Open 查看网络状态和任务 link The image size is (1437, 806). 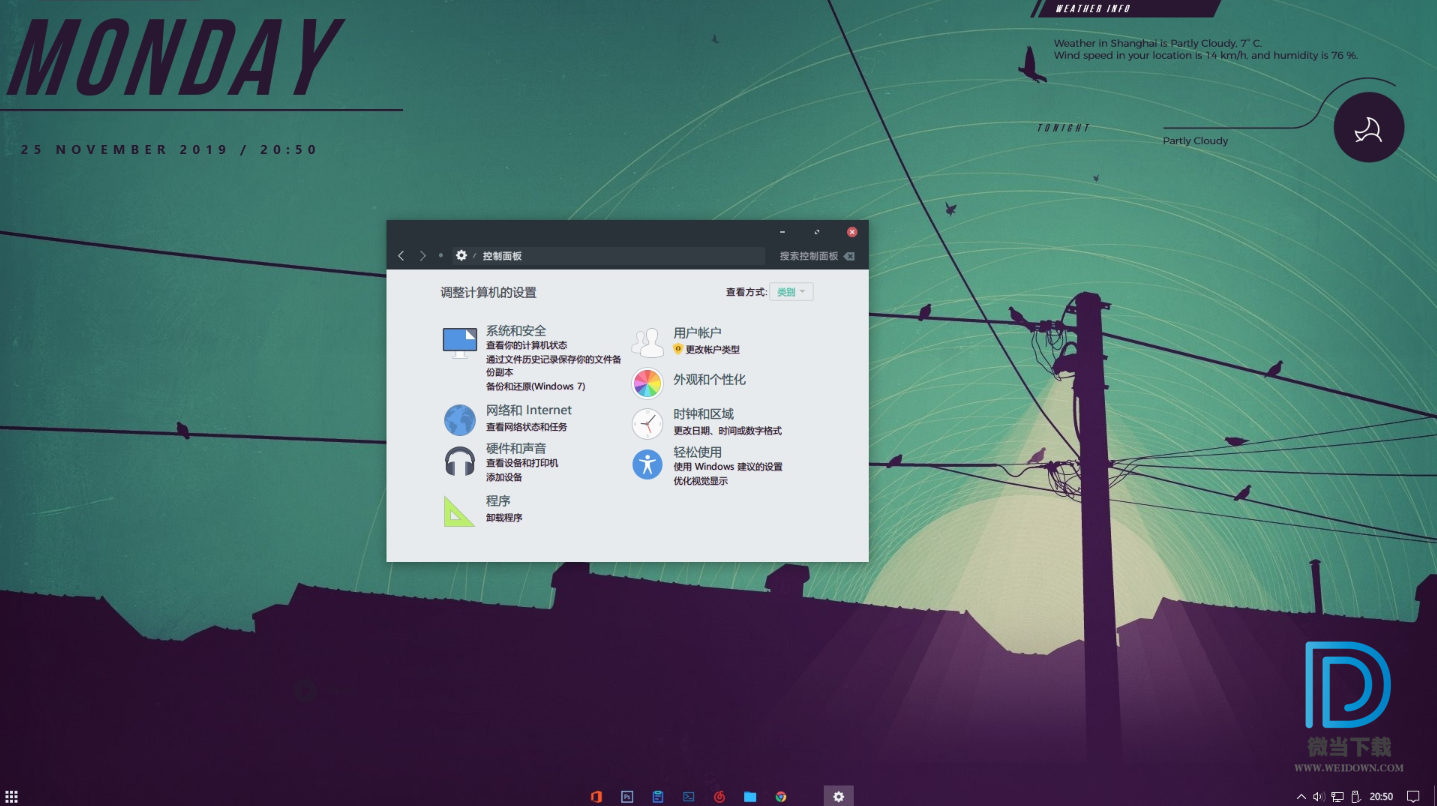point(526,427)
